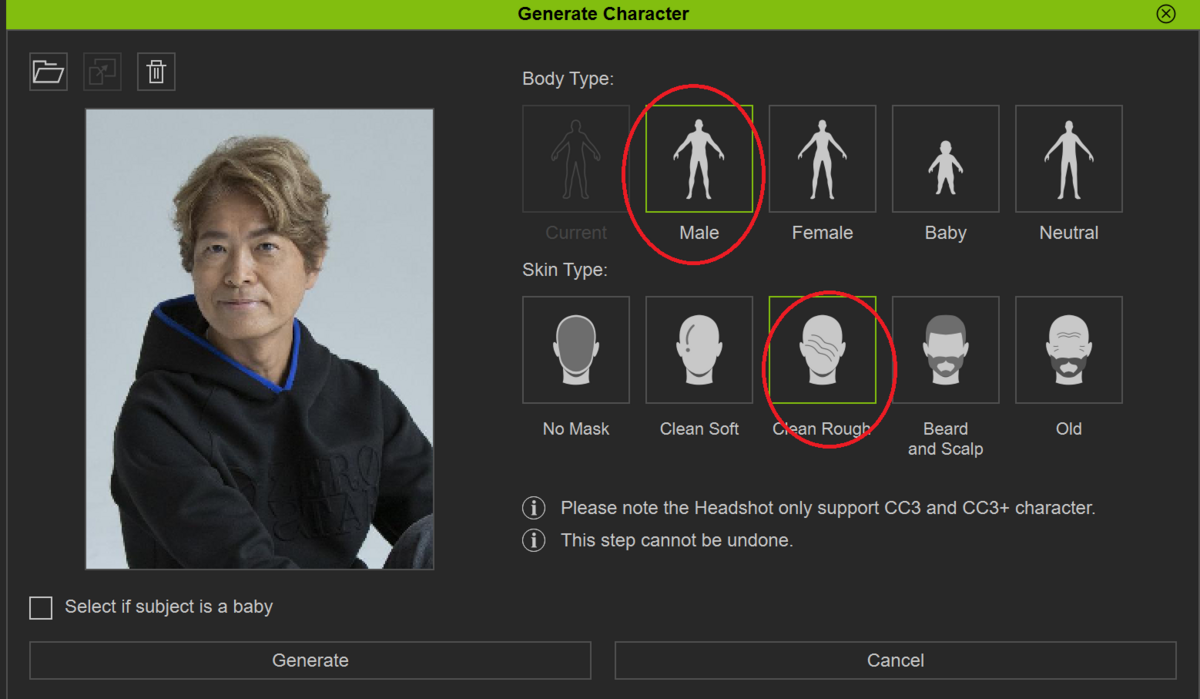Open a different source photo
This screenshot has width=1200, height=699.
point(48,71)
